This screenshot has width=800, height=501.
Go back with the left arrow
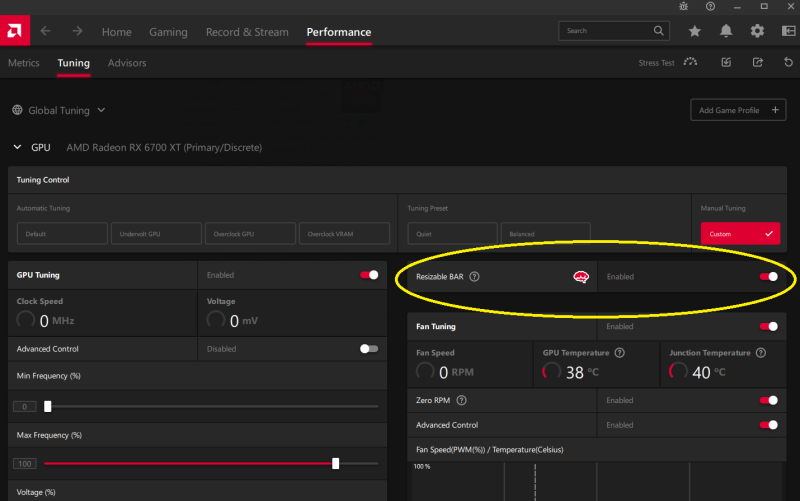click(45, 31)
